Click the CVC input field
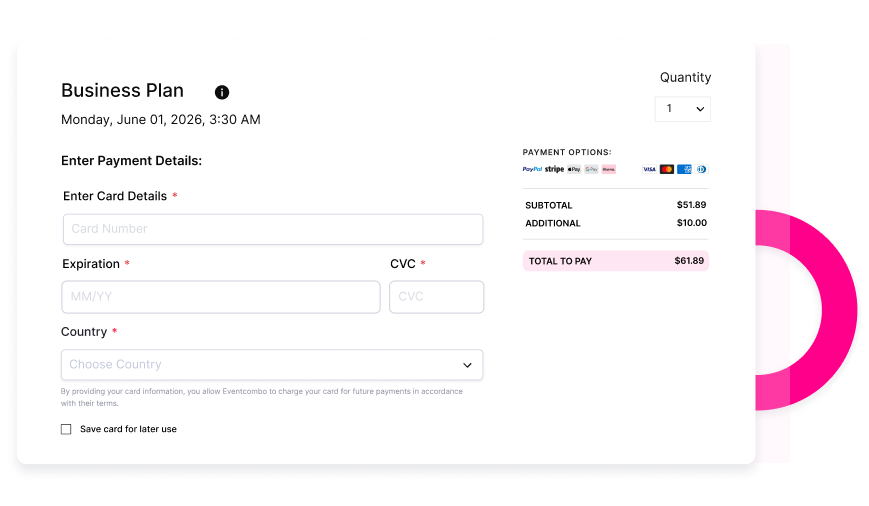The width and height of the screenshot is (869, 506). 436,297
